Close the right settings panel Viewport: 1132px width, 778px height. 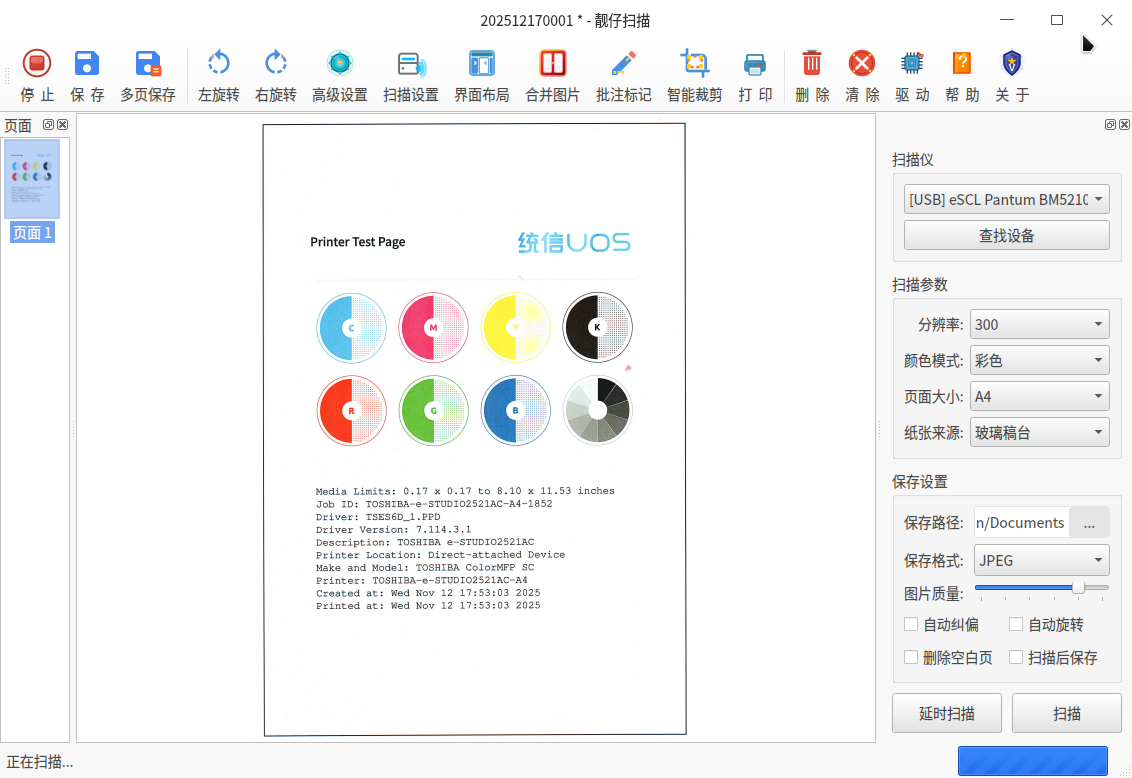tap(1124, 125)
